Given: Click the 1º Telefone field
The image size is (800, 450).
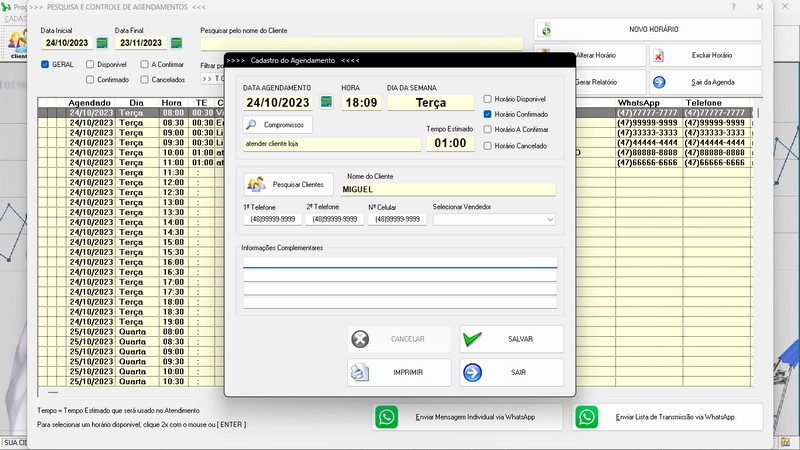Looking at the screenshot, I should (272, 219).
